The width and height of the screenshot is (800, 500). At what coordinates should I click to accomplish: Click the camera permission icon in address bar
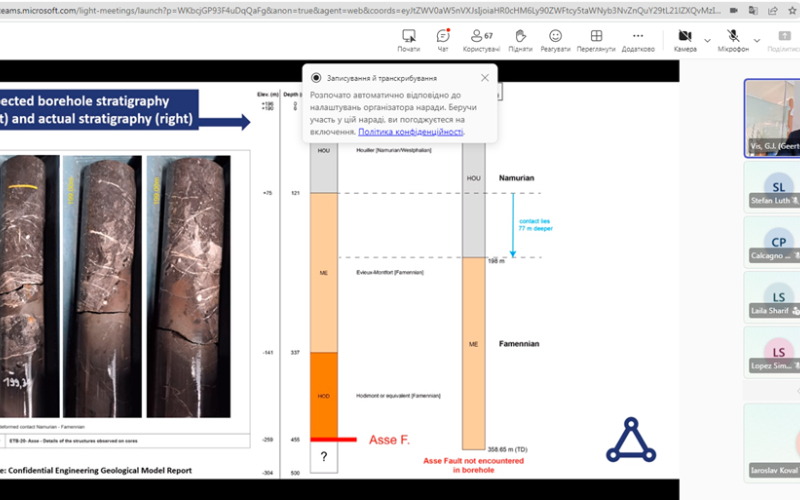[734, 10]
